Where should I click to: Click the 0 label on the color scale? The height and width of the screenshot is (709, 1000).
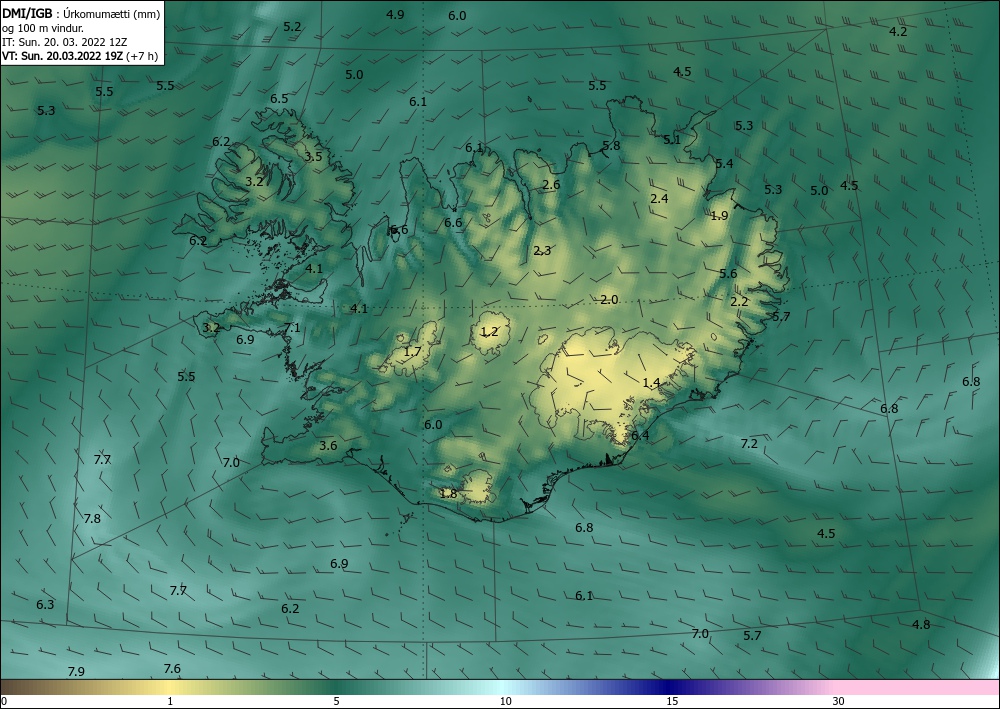tap(4, 701)
